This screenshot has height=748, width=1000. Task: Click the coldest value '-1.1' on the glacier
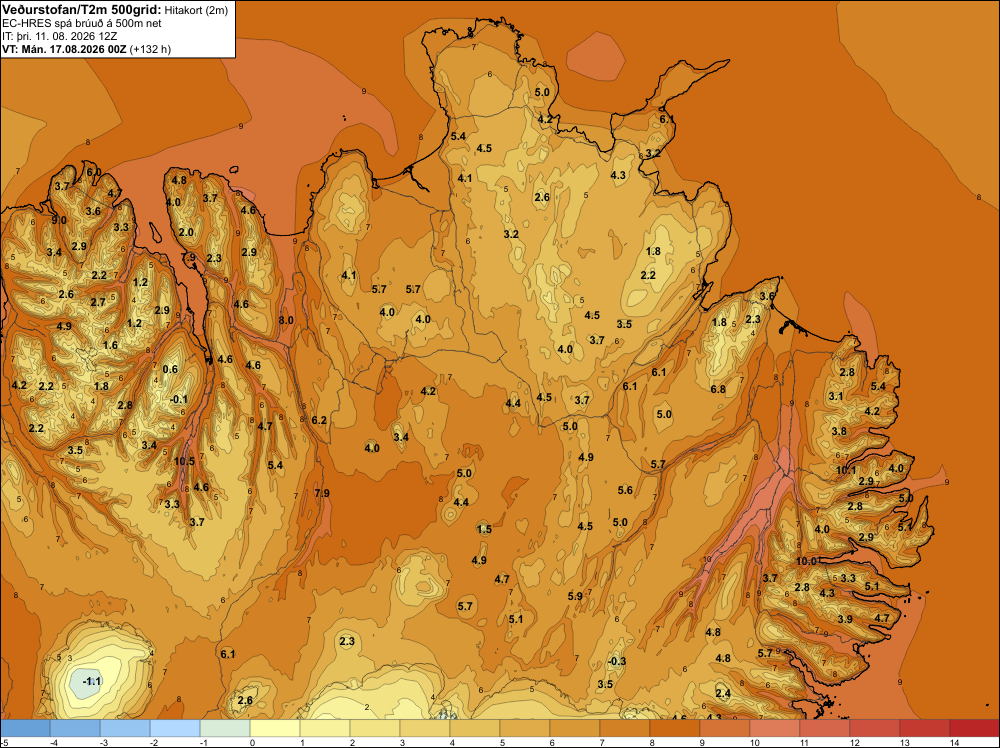(x=92, y=681)
